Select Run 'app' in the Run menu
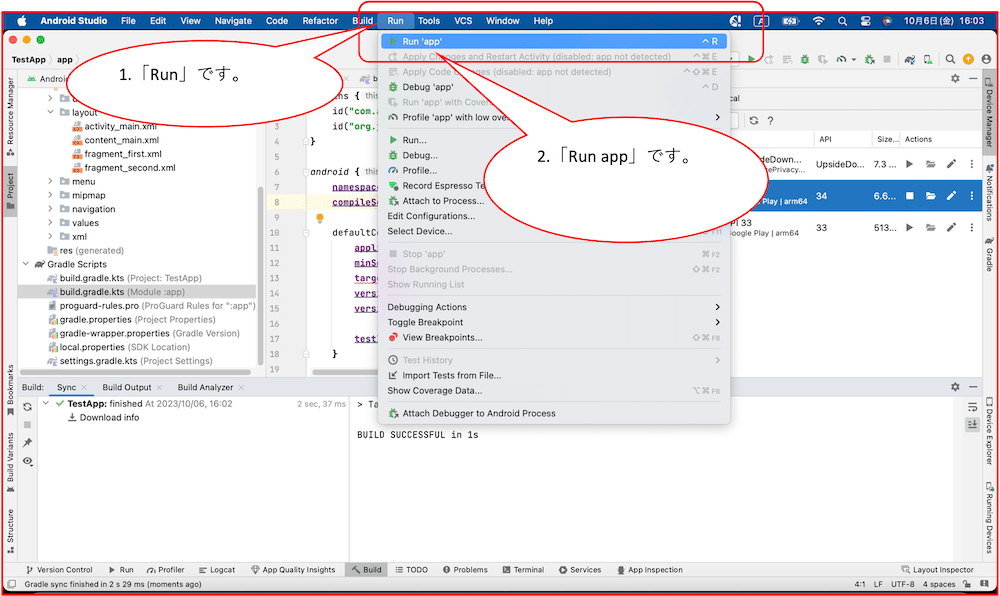This screenshot has height=596, width=1000. click(554, 41)
